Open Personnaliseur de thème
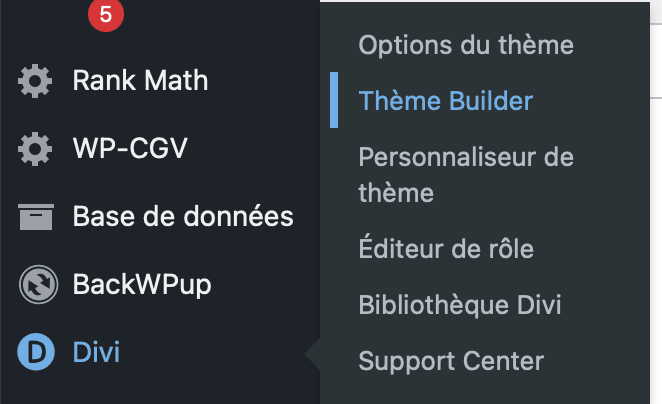 (466, 175)
